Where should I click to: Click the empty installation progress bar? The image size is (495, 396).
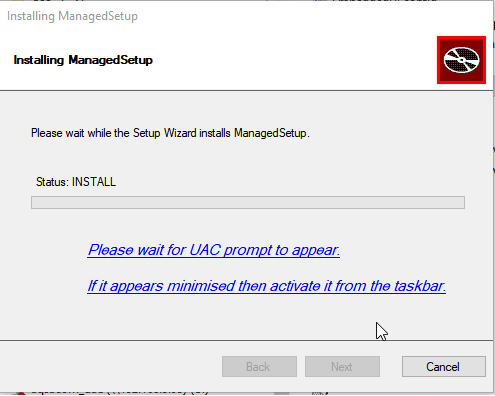coord(248,203)
